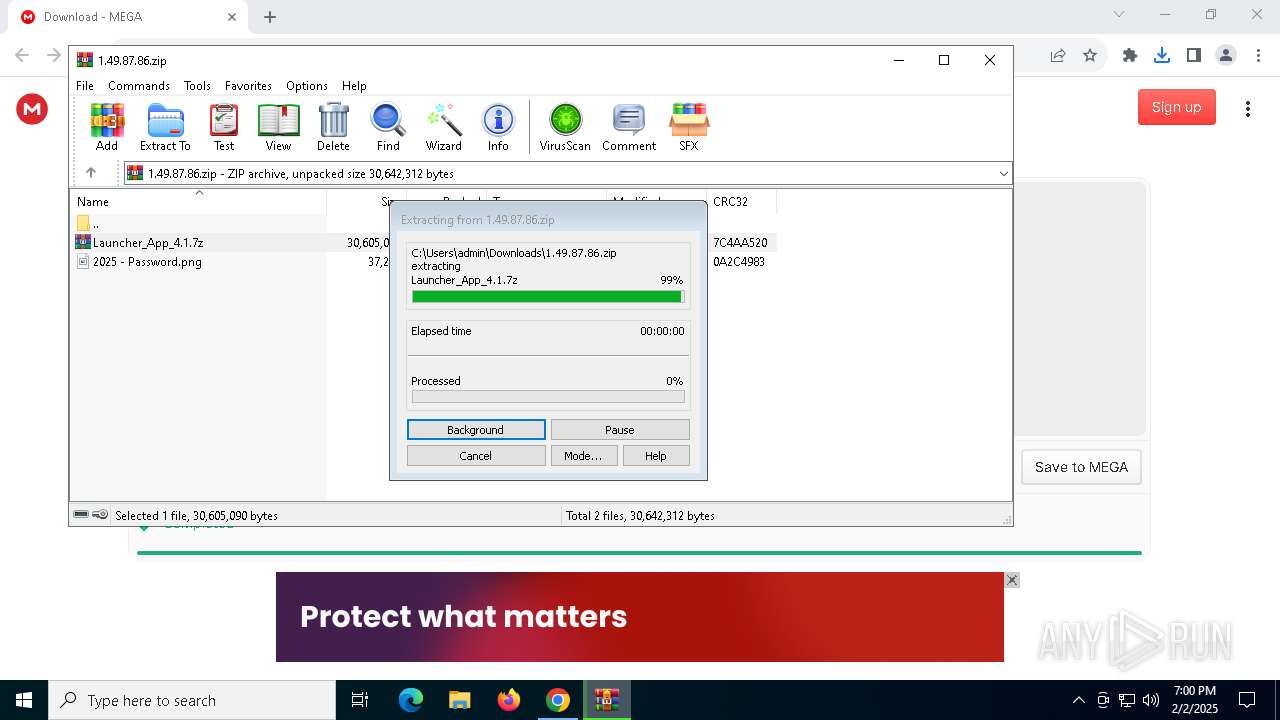
Task: Show hidden tray icons chevron
Action: 1078,700
